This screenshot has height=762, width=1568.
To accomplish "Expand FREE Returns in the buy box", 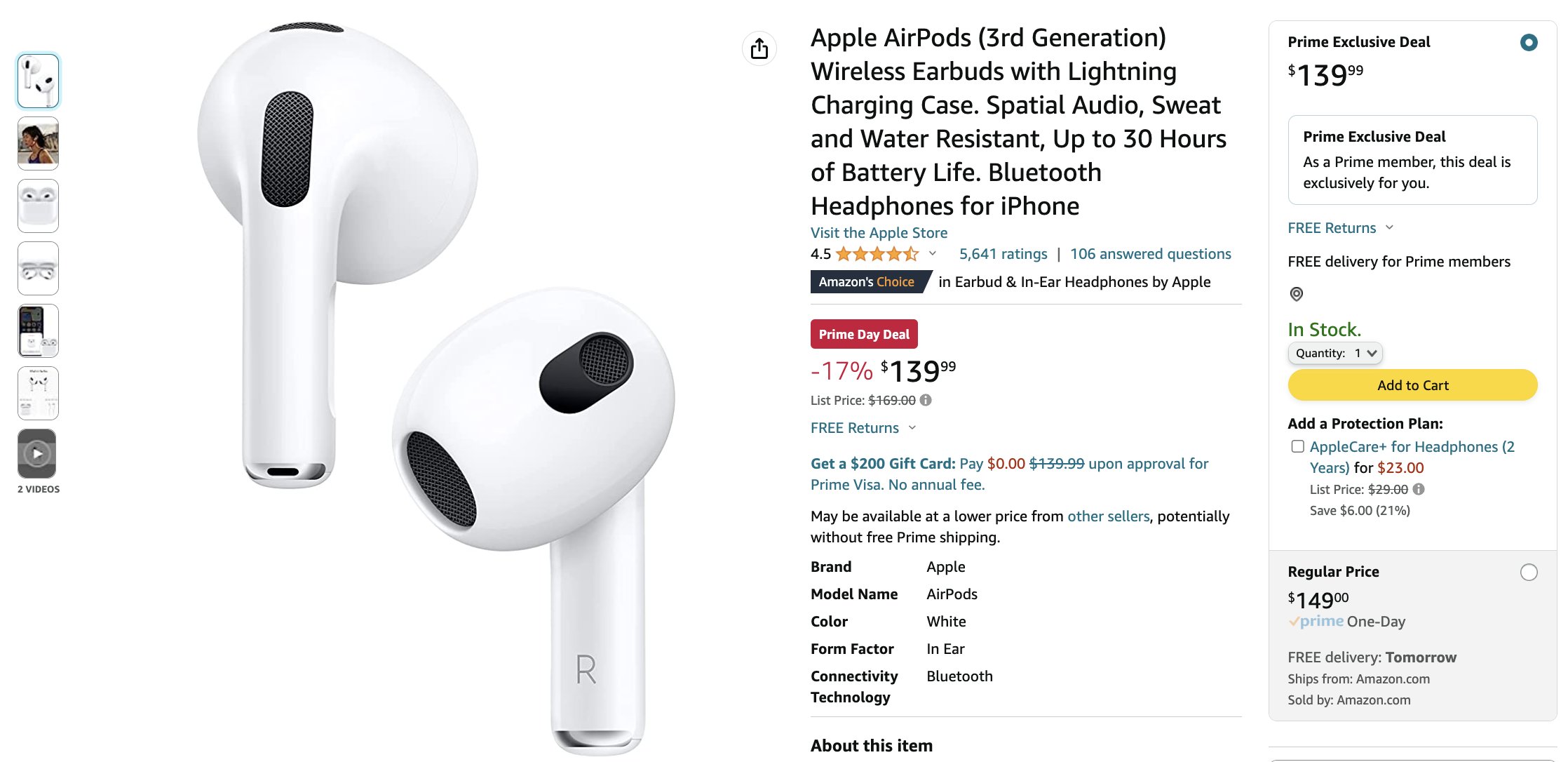I will tap(1341, 228).
